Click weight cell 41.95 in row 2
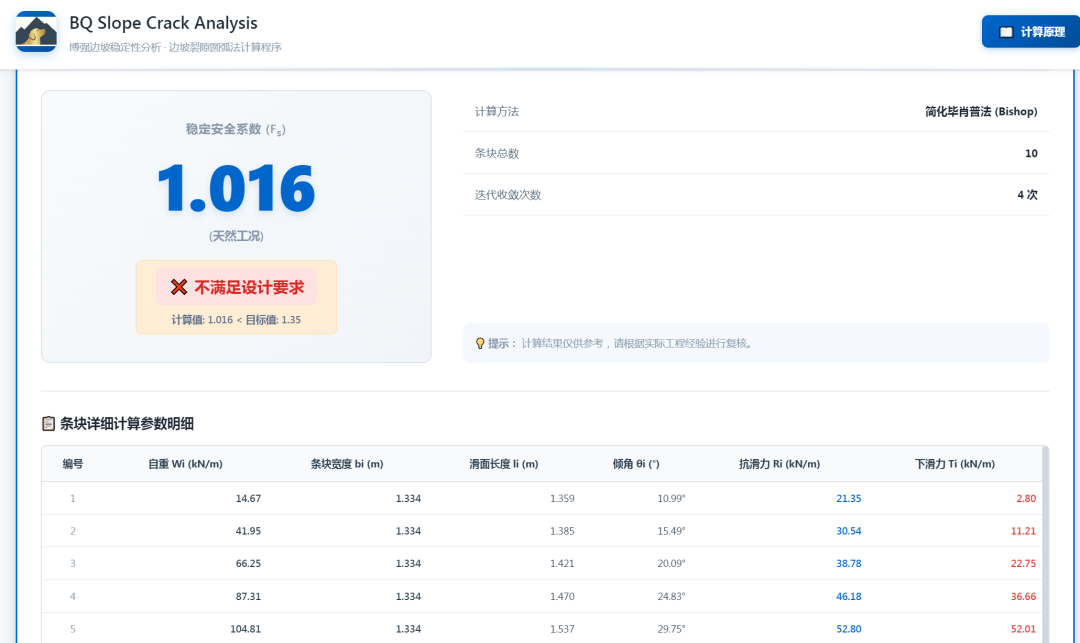Screen dimensions: 1080x643 pyautogui.click(x=248, y=531)
